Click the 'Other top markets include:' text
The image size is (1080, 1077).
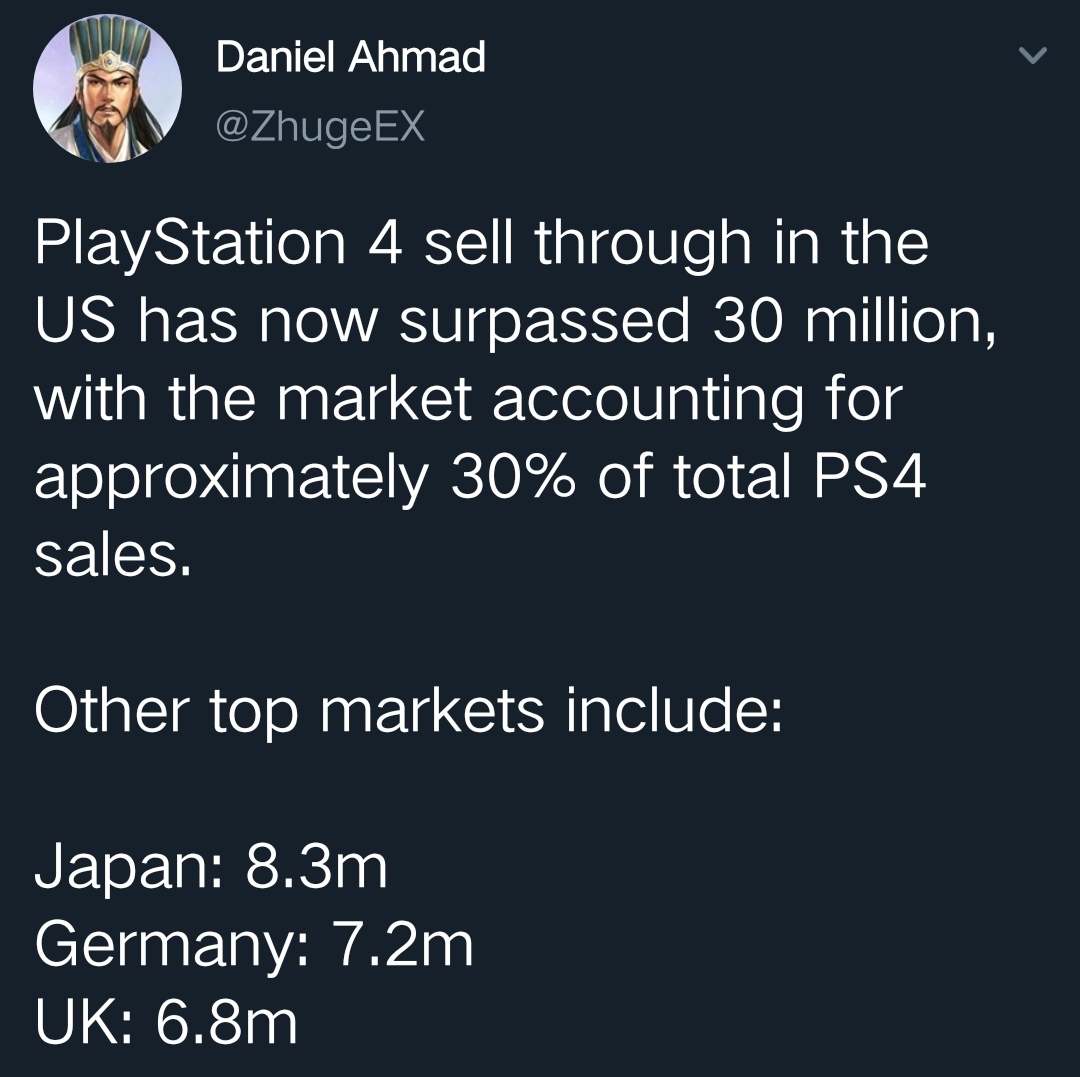[408, 711]
